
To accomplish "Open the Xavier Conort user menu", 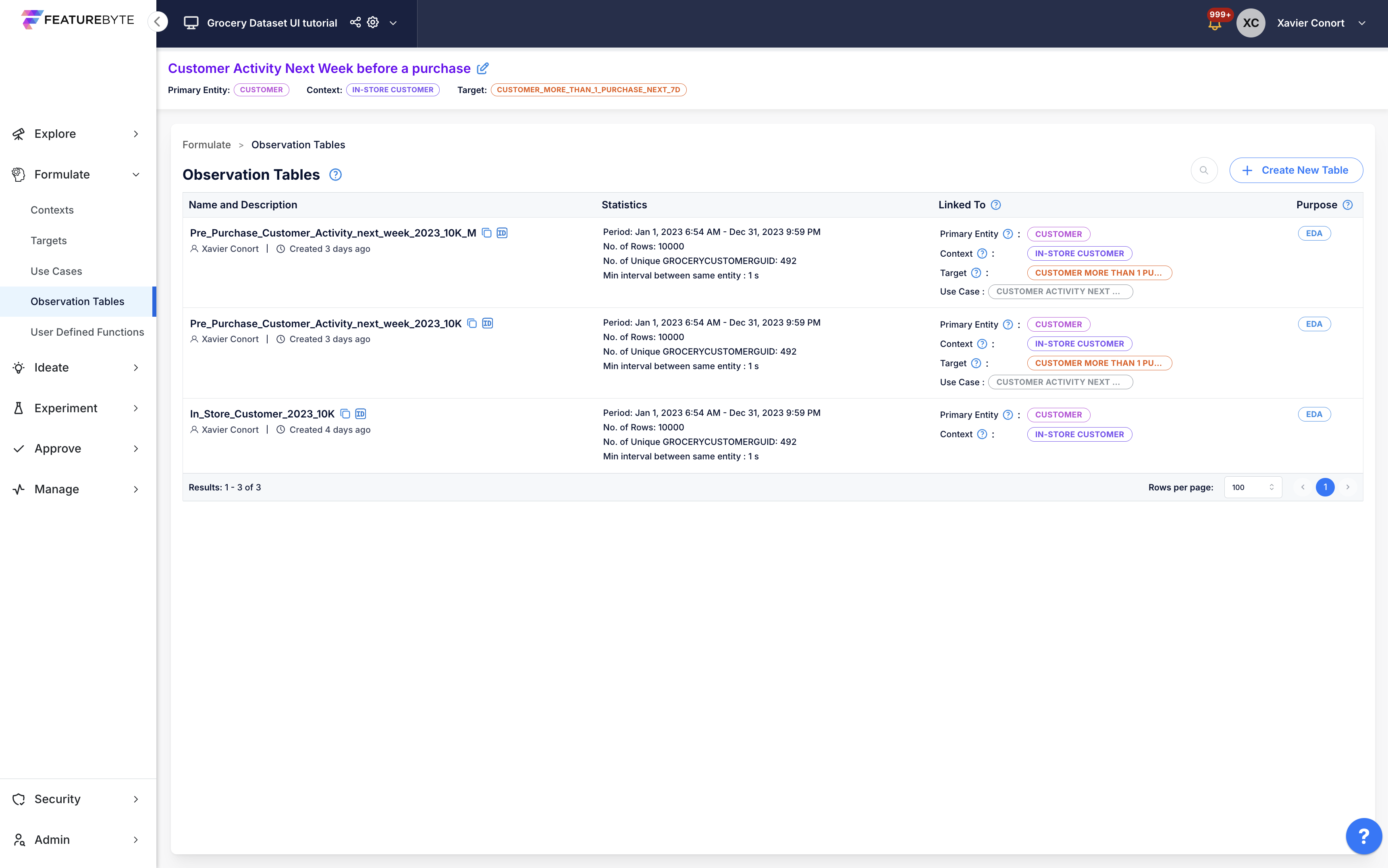I will [1320, 23].
